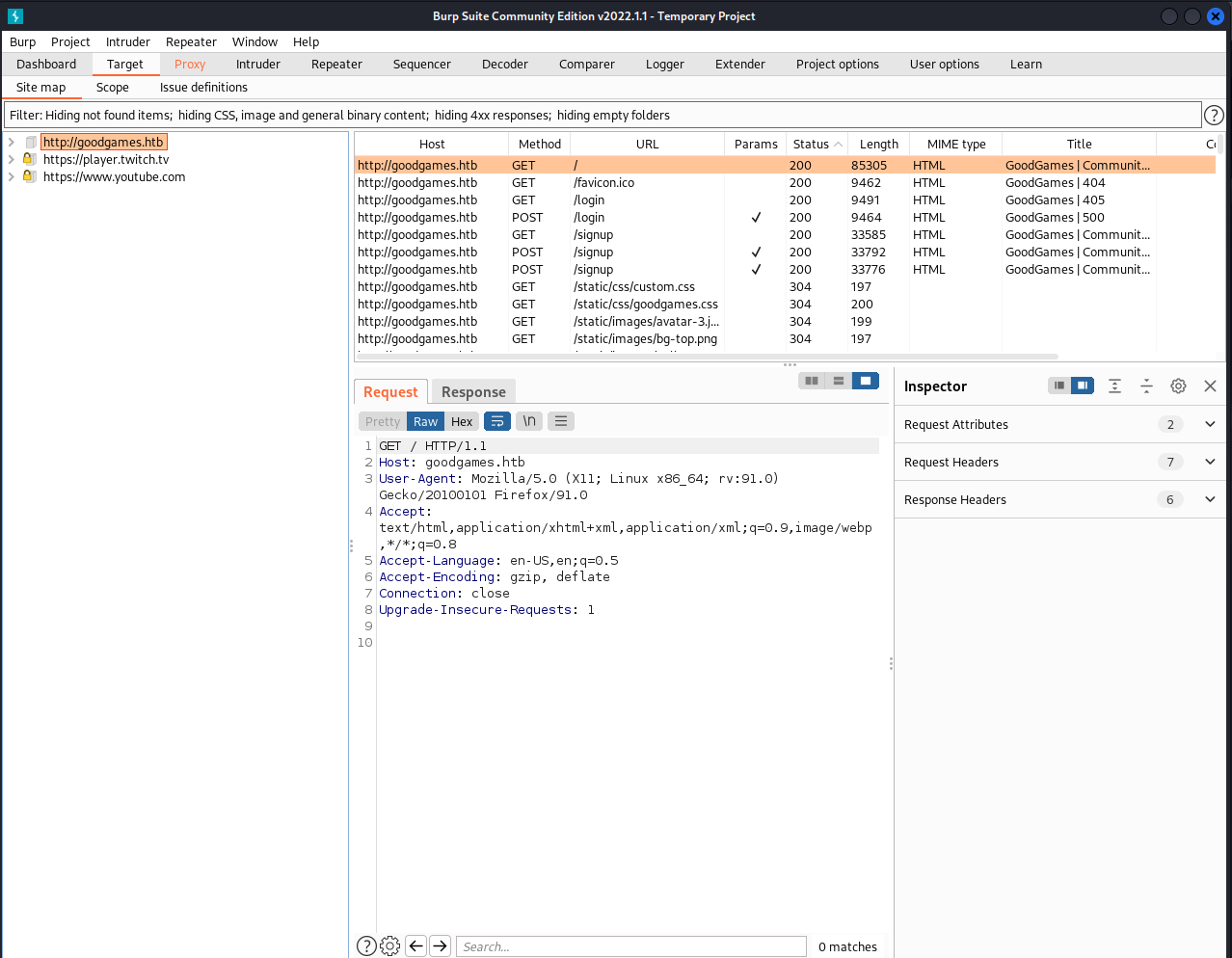This screenshot has width=1232, height=958.
Task: Open the site map filter bar
Action: point(603,115)
